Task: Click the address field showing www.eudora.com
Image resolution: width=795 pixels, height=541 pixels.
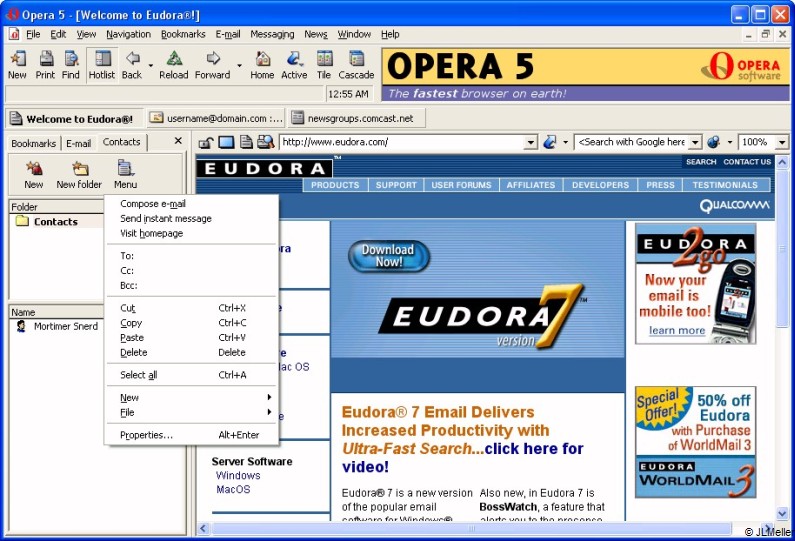Action: click(x=403, y=142)
